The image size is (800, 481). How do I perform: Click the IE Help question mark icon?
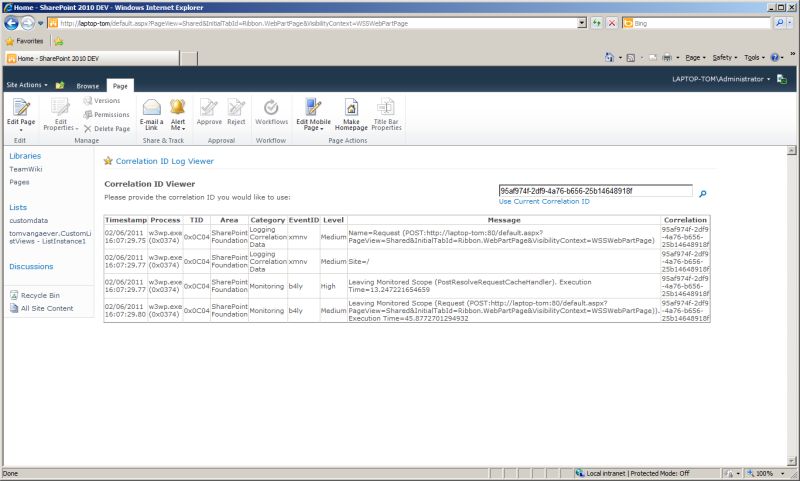click(x=774, y=58)
